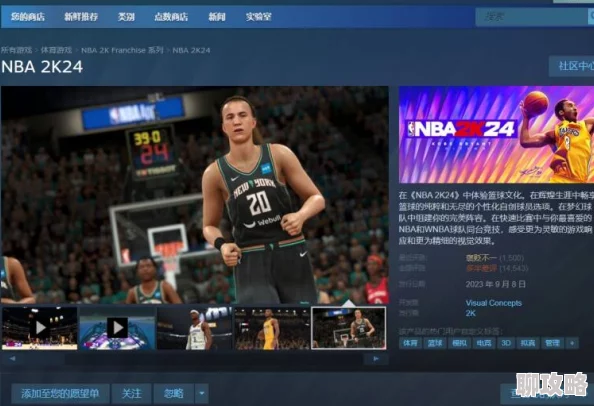Screen dimensions: 594x406
Task: Select the 管理 tag
Action: (552, 343)
